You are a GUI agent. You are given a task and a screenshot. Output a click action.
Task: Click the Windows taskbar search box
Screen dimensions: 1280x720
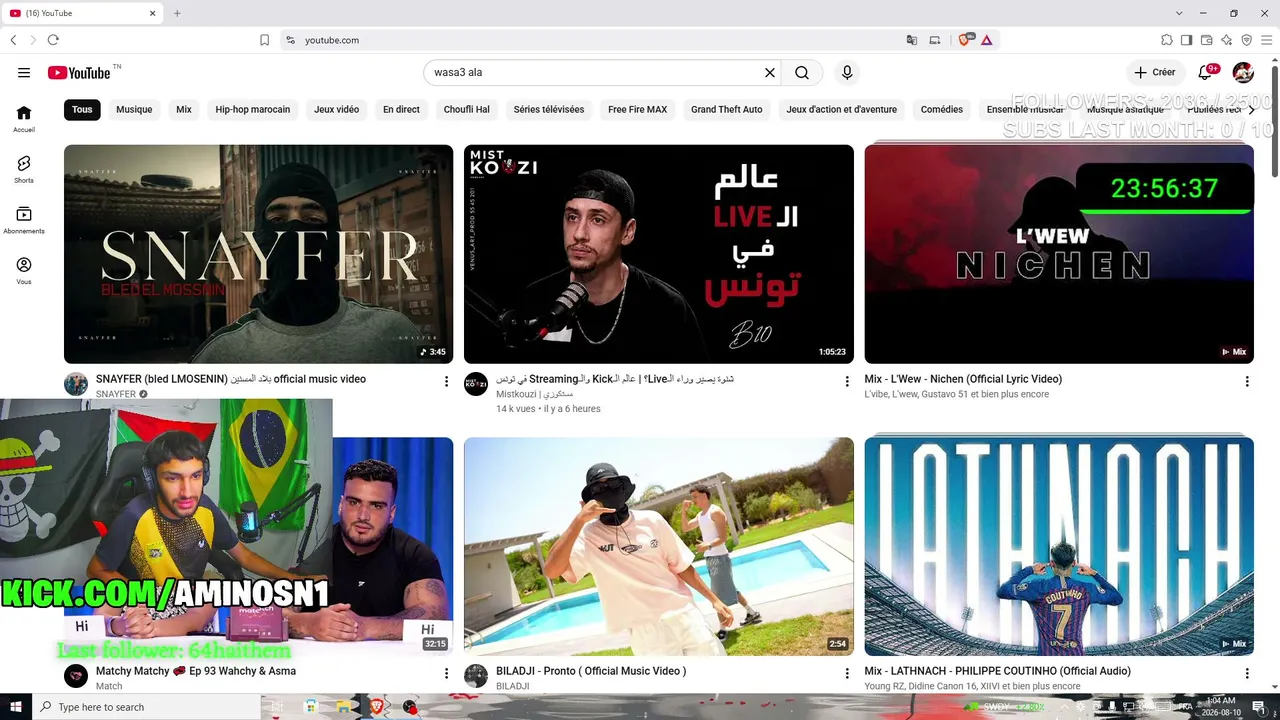point(147,707)
